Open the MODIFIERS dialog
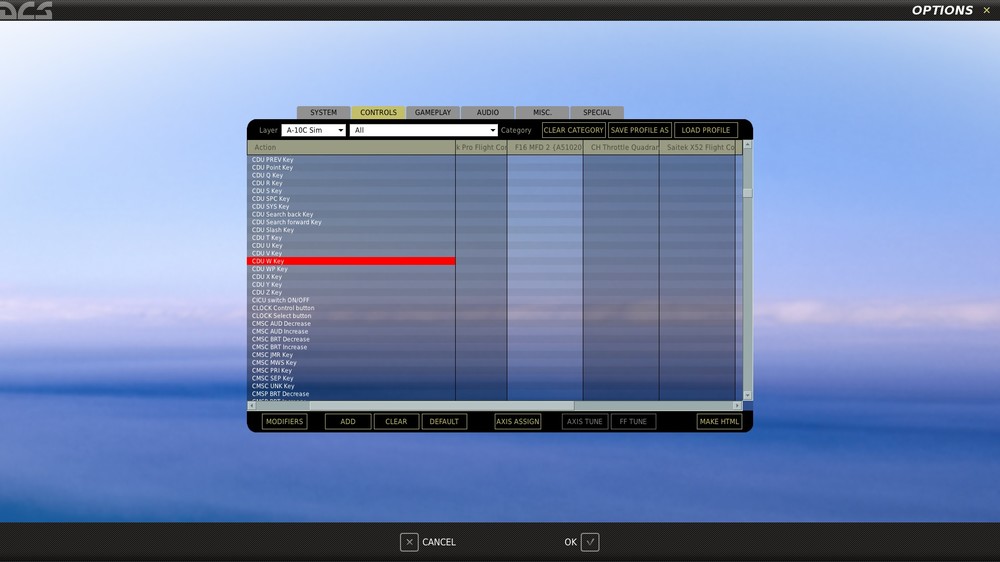Screen dimensions: 1000x562 pyautogui.click(x=284, y=422)
